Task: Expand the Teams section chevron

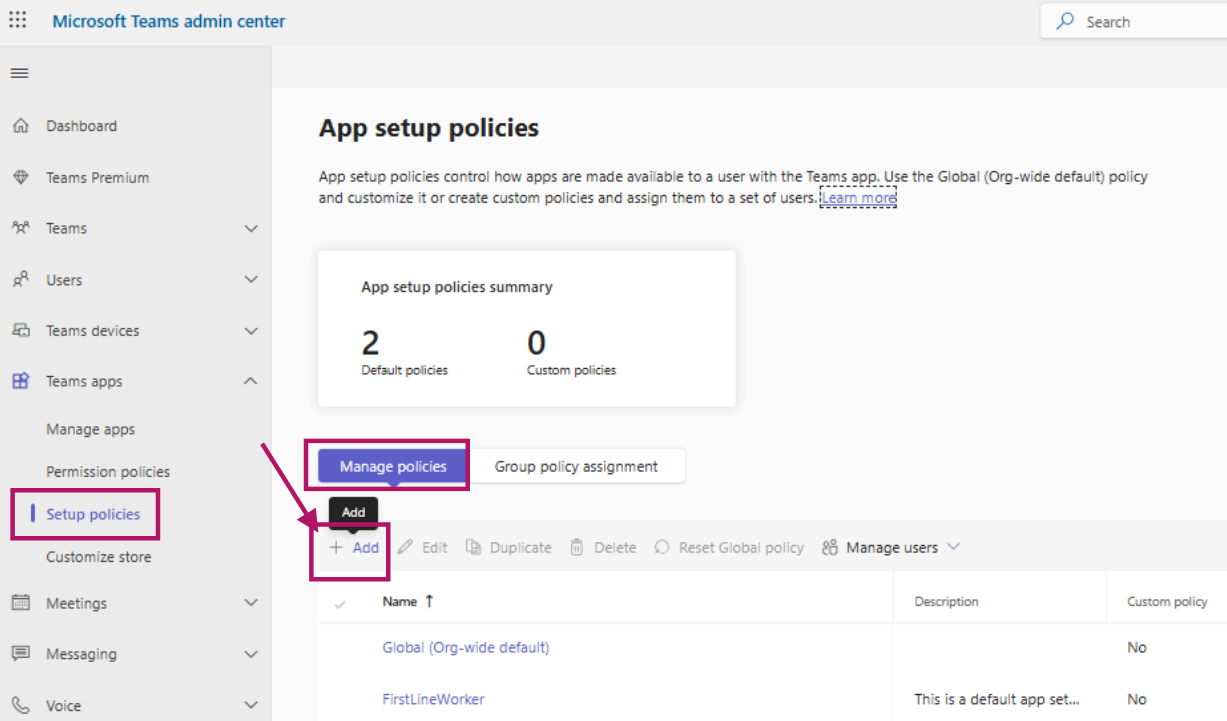Action: point(251,228)
